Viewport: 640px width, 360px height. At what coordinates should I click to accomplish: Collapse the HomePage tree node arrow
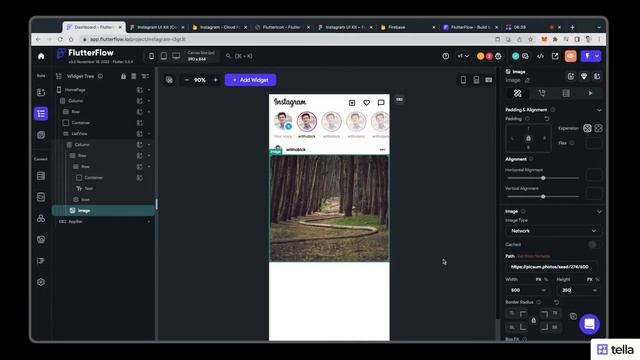tap(149, 90)
